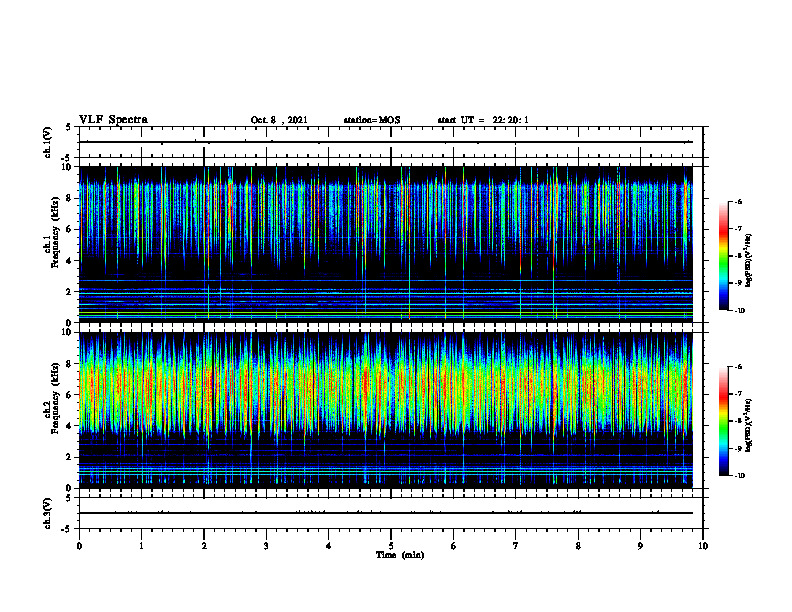The width and height of the screenshot is (792, 612).
Task: Click the ch.2 spectrogram at minute 5
Action: (391, 410)
